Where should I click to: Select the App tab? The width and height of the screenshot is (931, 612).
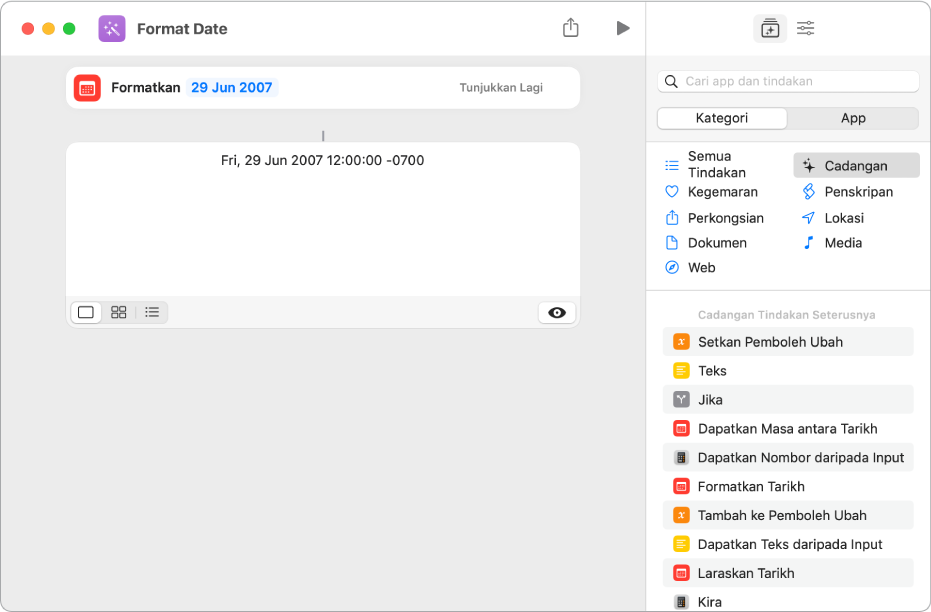click(x=853, y=118)
